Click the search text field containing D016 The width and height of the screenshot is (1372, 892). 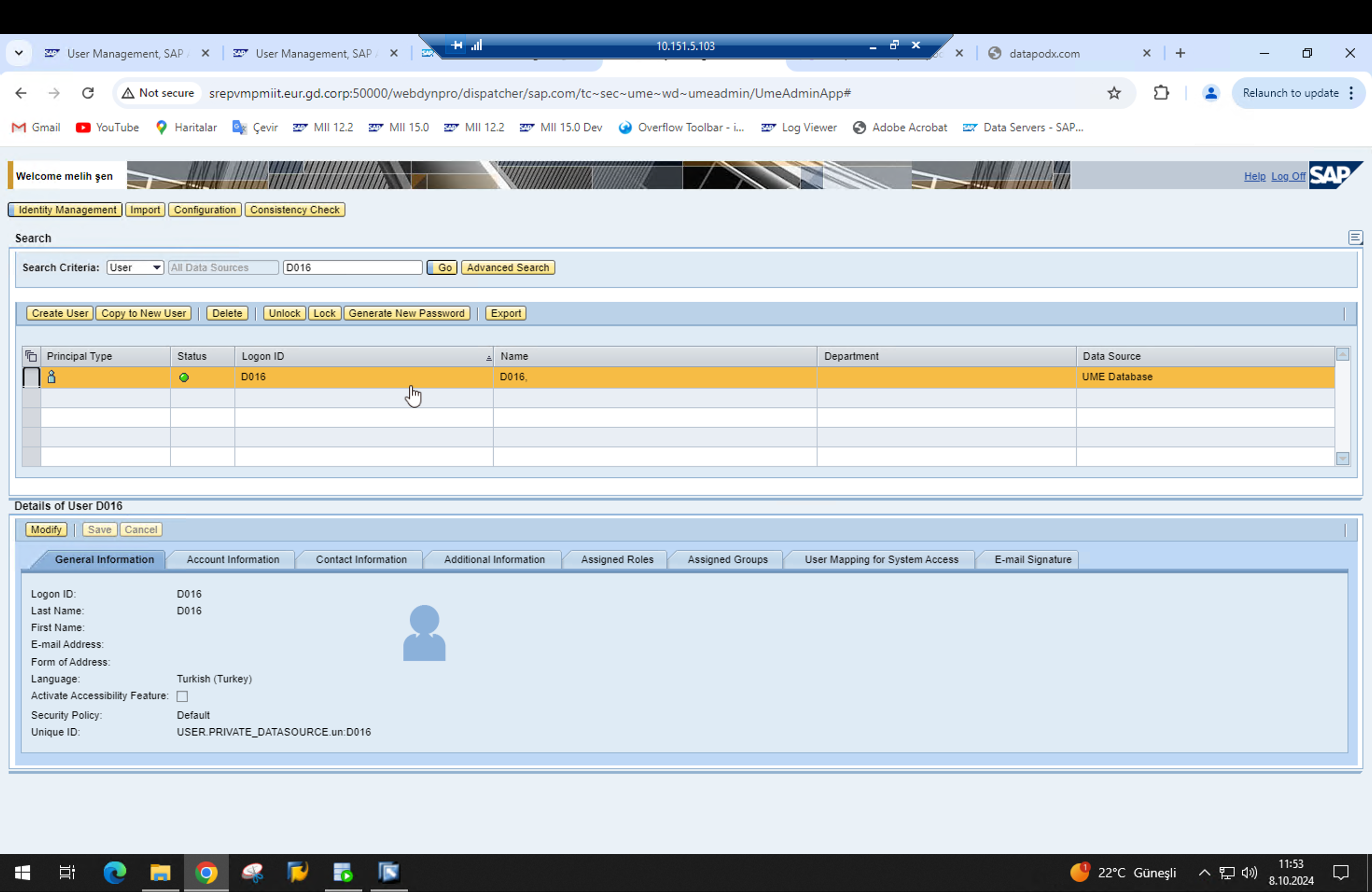(x=352, y=267)
